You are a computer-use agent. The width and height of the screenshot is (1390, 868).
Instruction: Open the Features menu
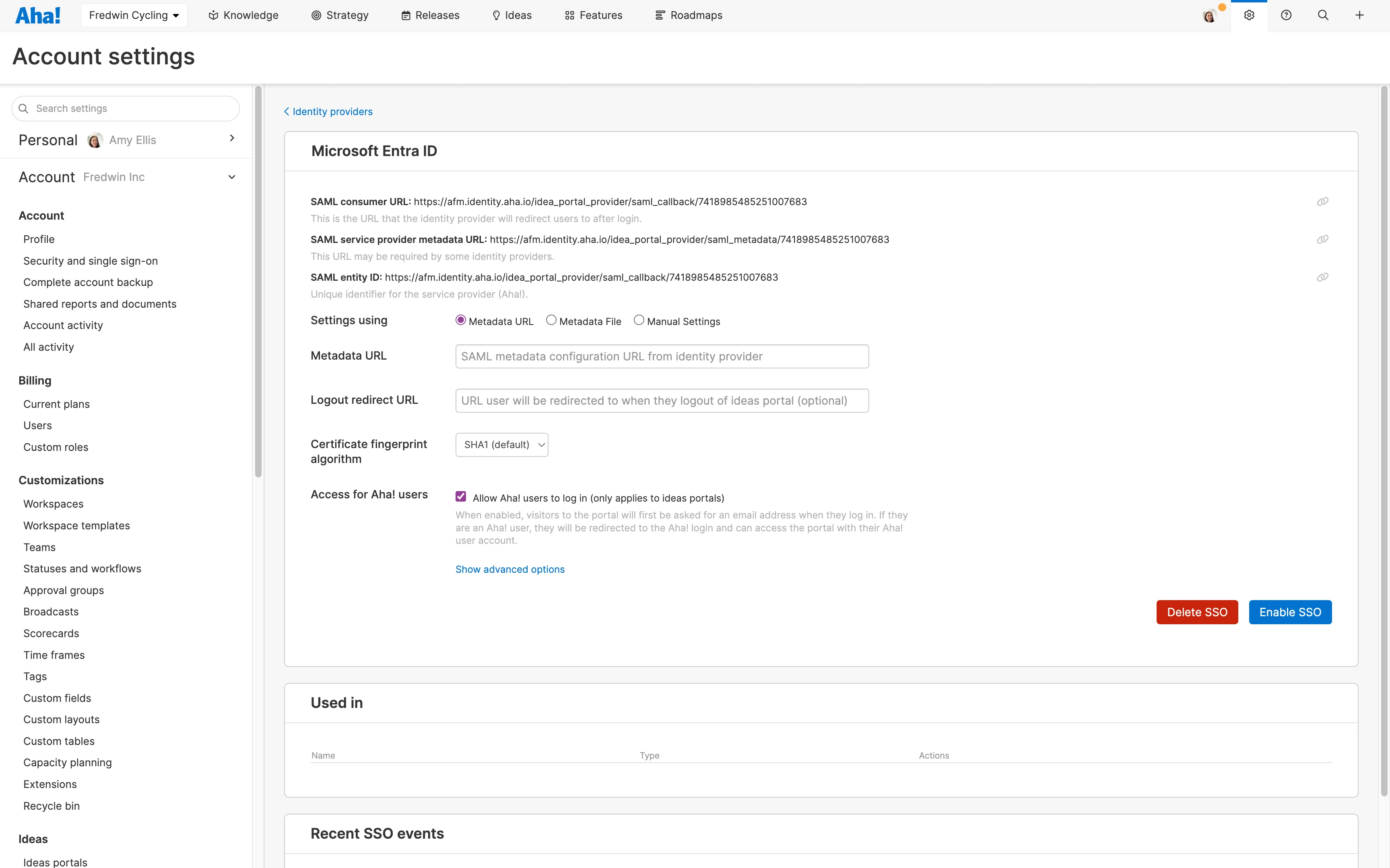click(x=593, y=16)
